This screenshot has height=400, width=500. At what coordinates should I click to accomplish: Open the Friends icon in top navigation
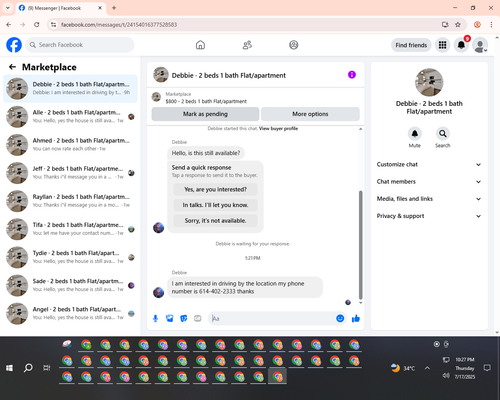point(247,45)
